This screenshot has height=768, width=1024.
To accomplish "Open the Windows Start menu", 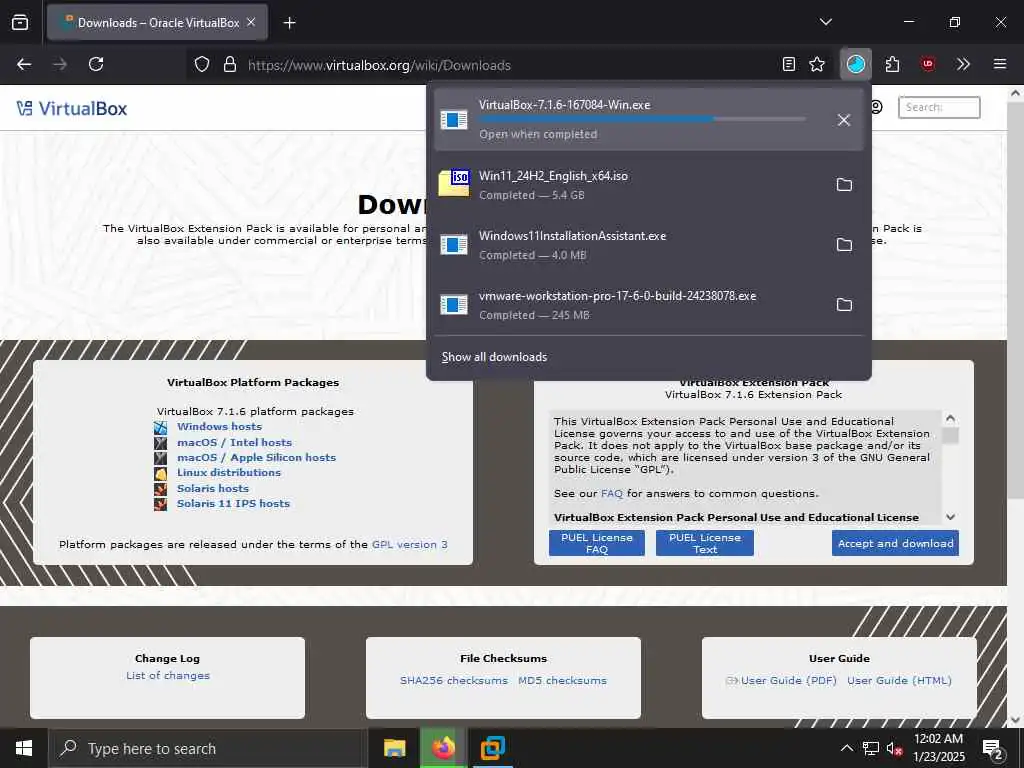I will (24, 748).
